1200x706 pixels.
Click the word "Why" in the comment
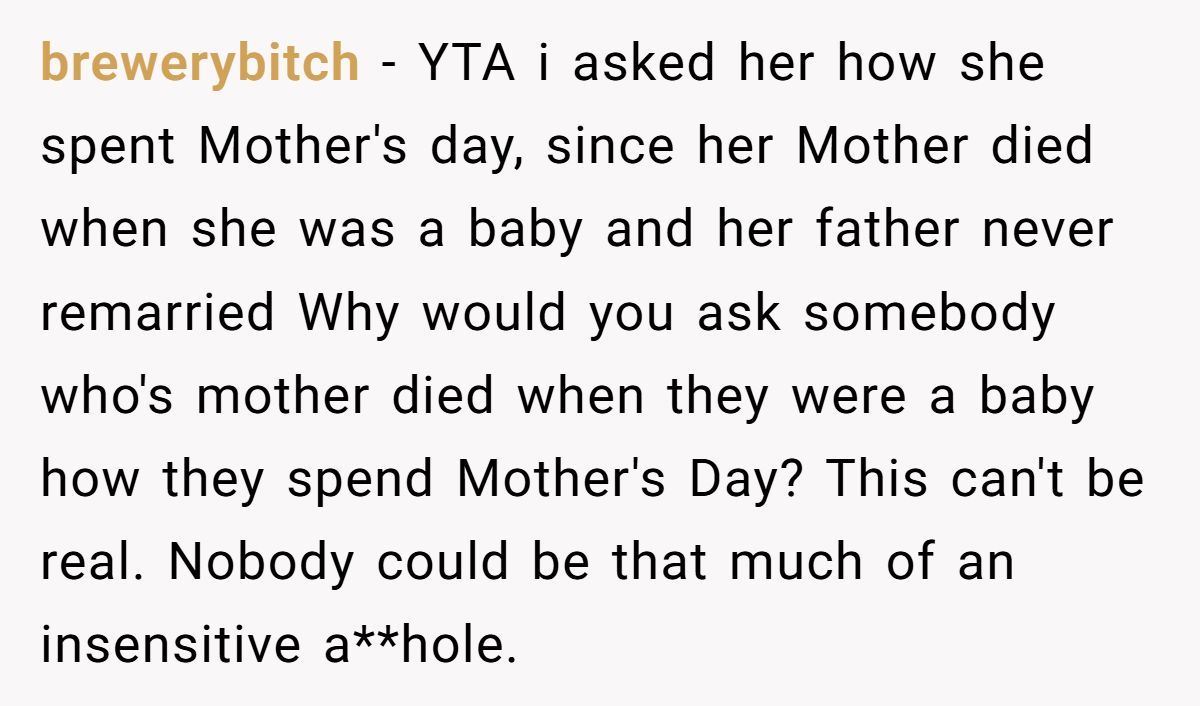[348, 313]
